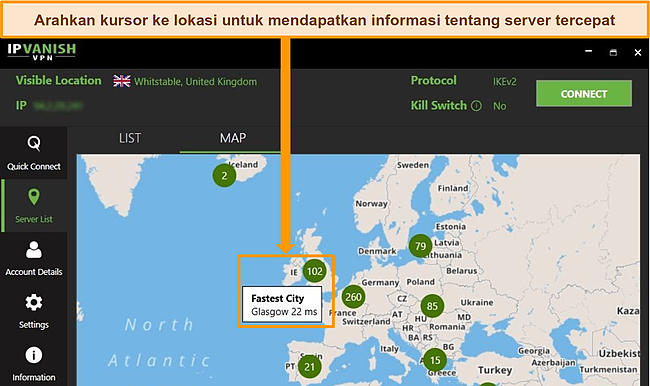The height and width of the screenshot is (386, 650).
Task: Switch to the LIST tab
Action: click(x=130, y=138)
